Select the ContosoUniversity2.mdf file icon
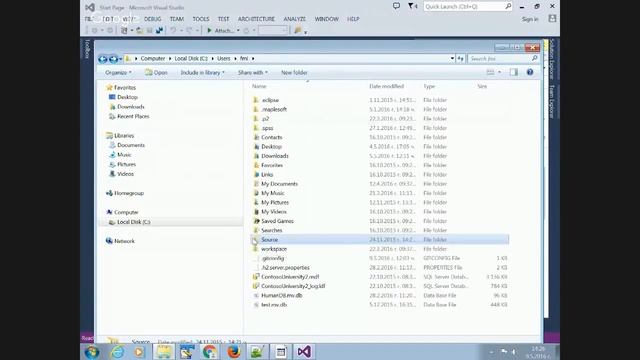 point(256,277)
